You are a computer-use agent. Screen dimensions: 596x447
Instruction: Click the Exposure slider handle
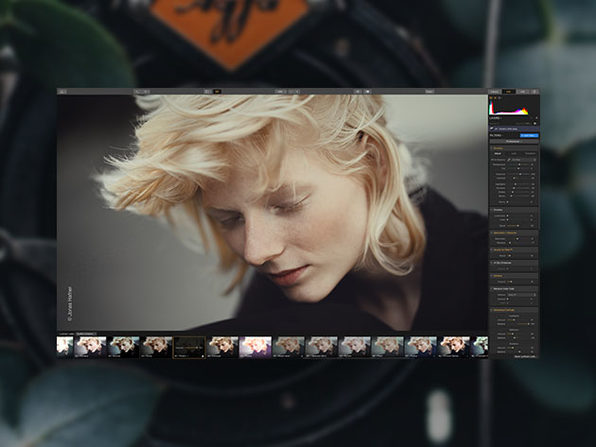[x=520, y=174]
